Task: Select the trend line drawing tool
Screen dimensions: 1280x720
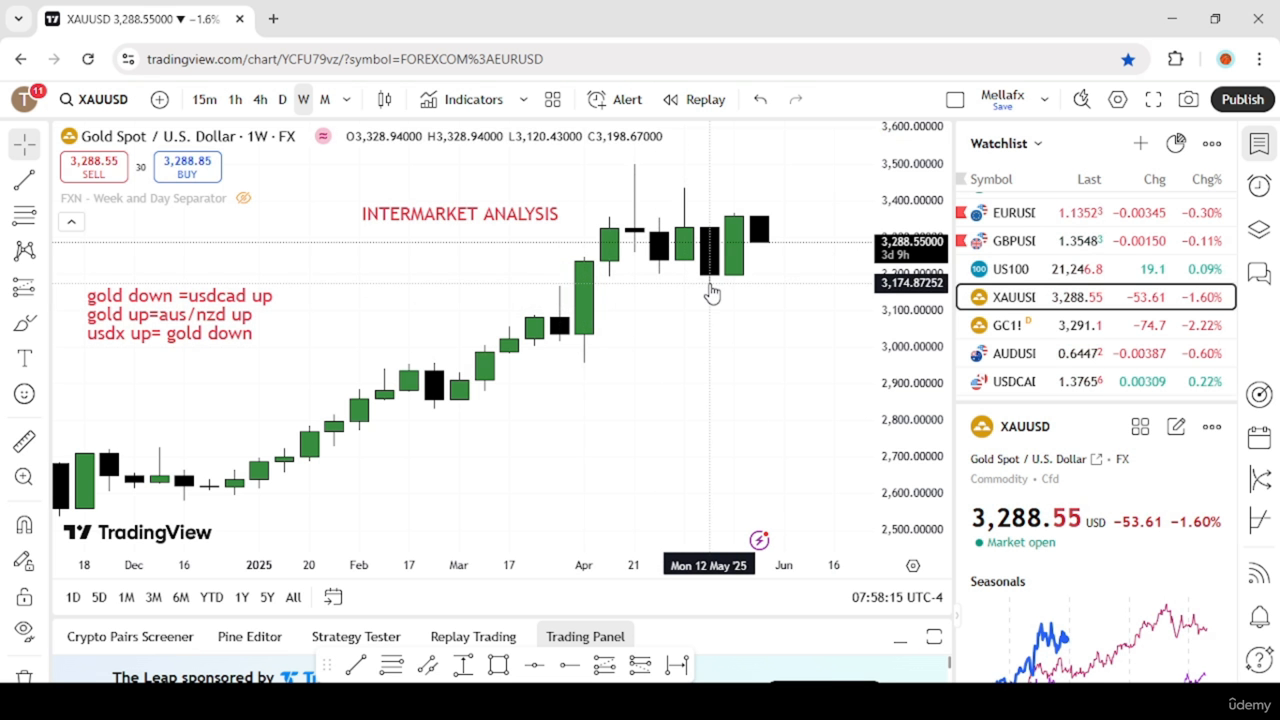Action: click(25, 180)
